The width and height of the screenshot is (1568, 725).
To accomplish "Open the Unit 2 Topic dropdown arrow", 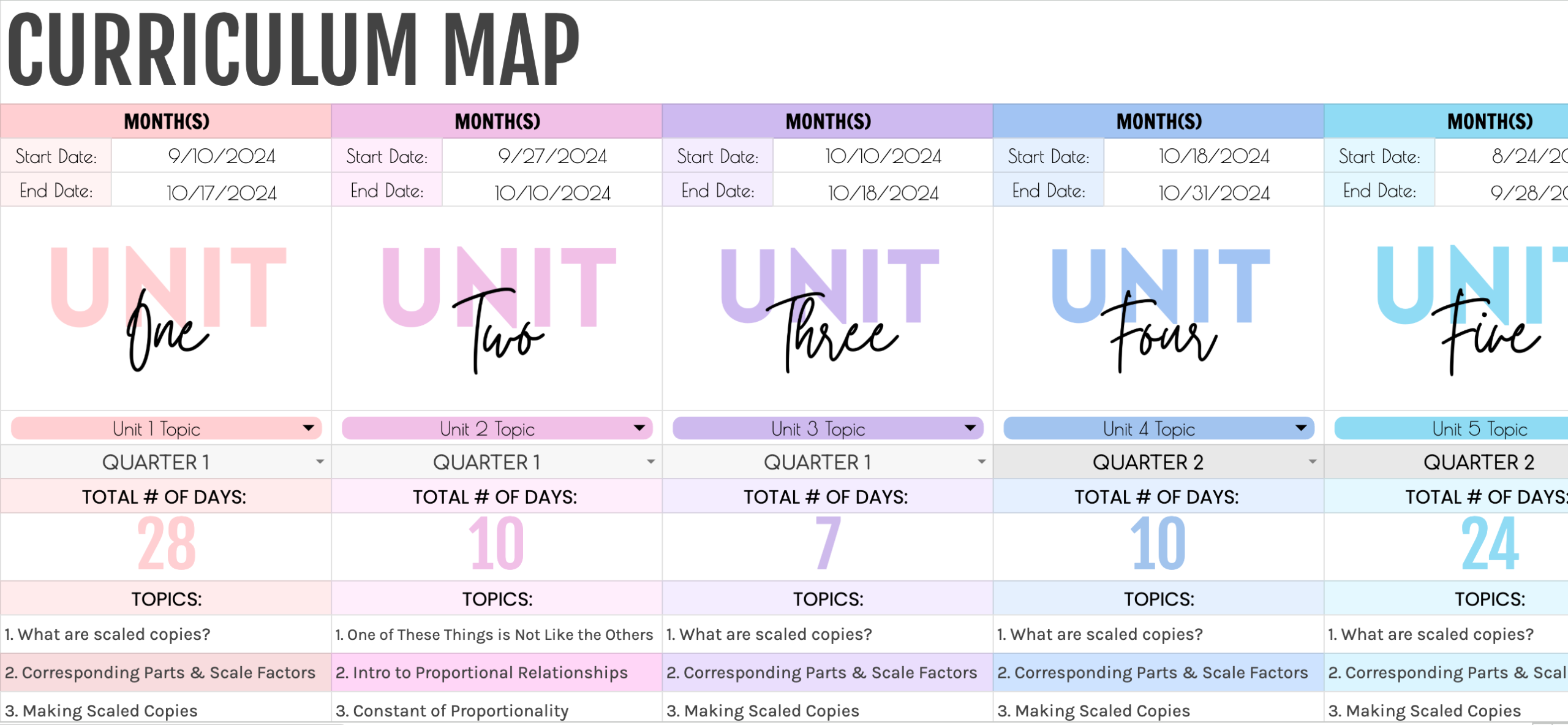I will pyautogui.click(x=639, y=428).
